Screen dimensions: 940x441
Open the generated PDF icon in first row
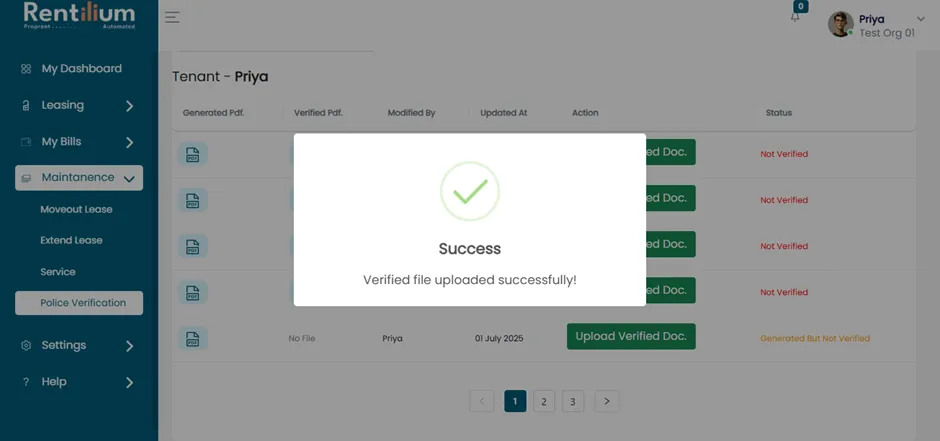pyautogui.click(x=192, y=154)
